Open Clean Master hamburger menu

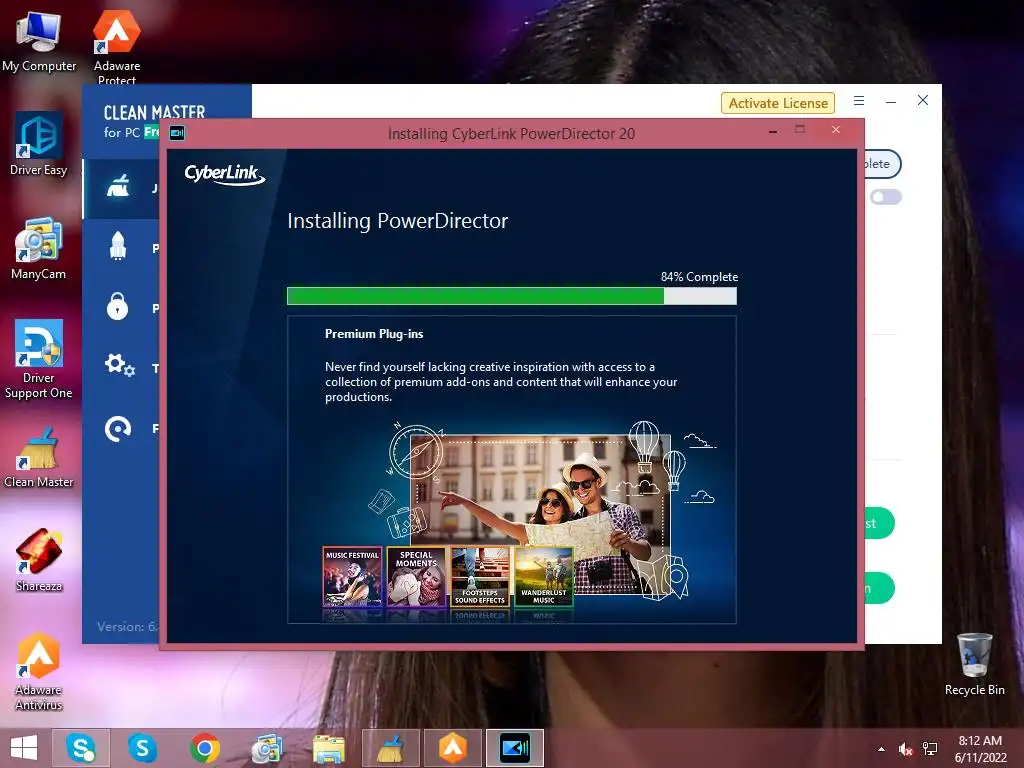[x=859, y=101]
